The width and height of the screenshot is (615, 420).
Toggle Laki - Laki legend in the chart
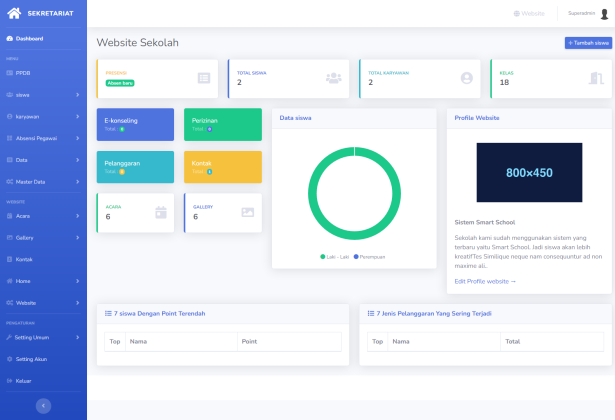click(335, 257)
